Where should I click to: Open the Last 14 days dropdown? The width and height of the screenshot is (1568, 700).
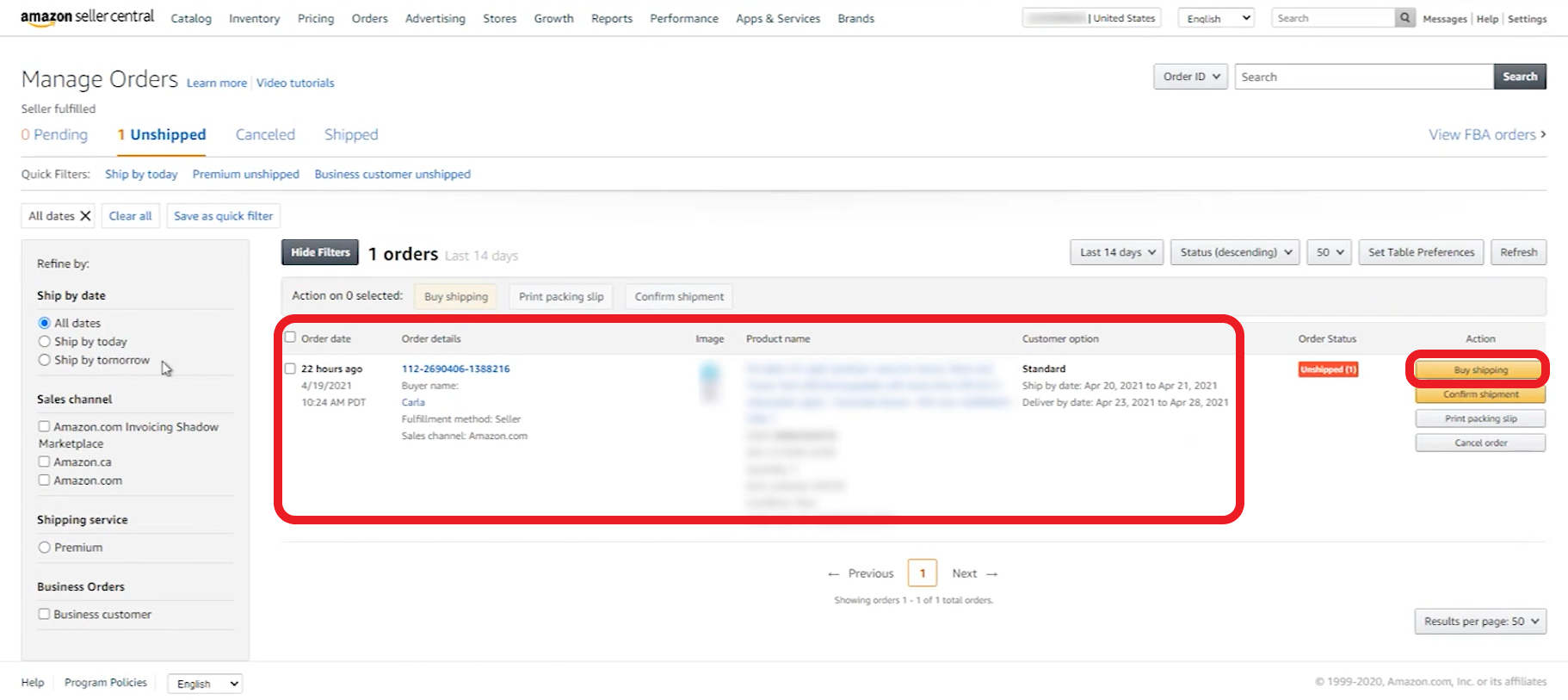click(x=1116, y=252)
